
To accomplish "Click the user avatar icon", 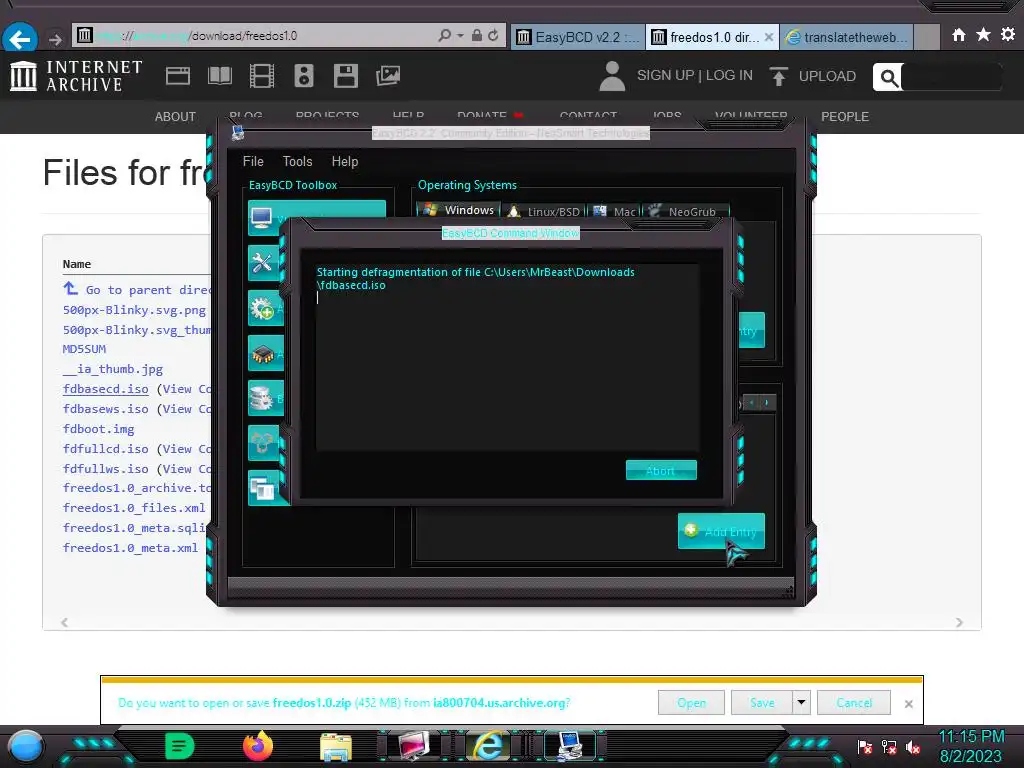I will tap(612, 76).
